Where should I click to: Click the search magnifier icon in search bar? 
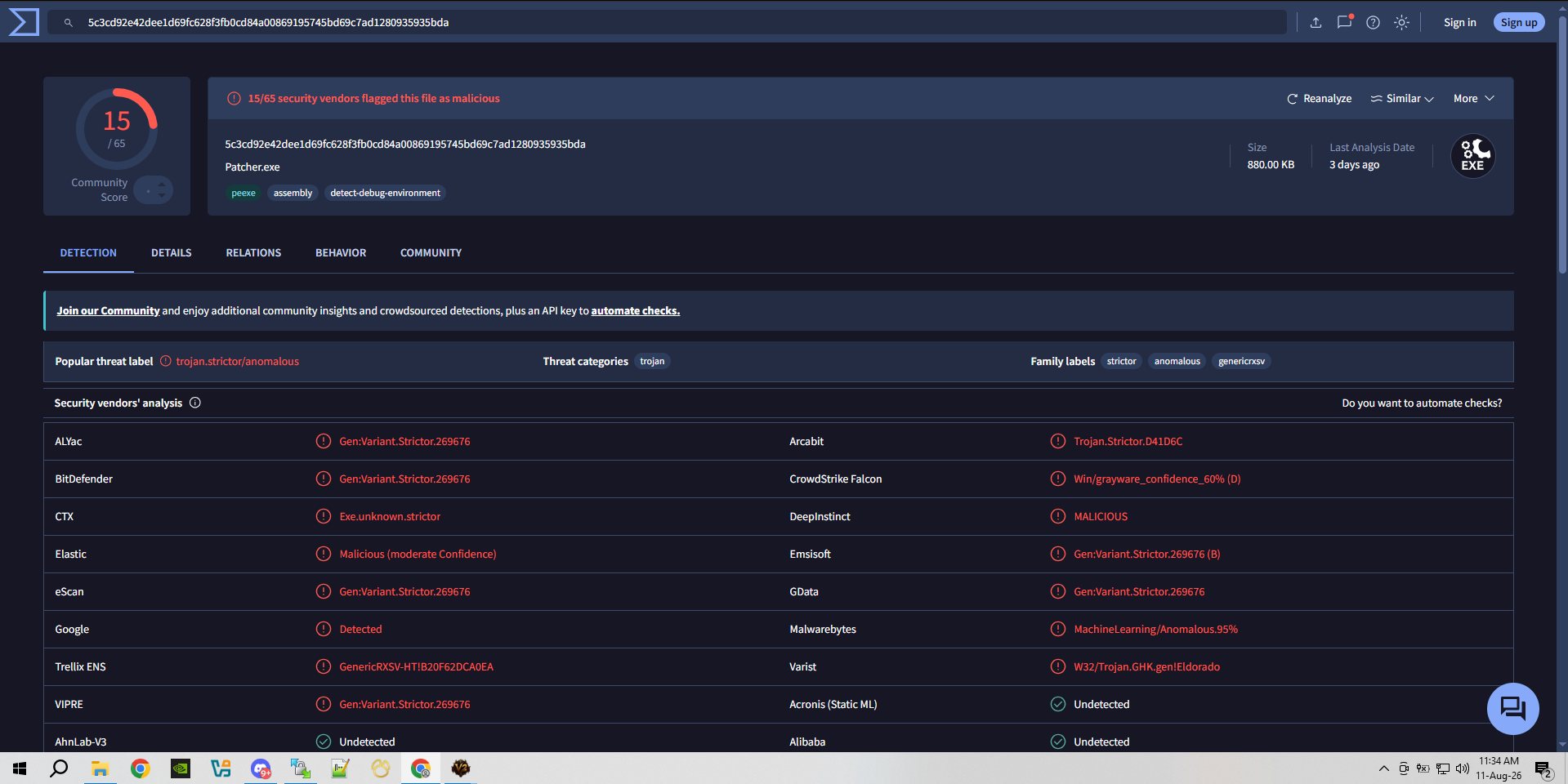[69, 23]
